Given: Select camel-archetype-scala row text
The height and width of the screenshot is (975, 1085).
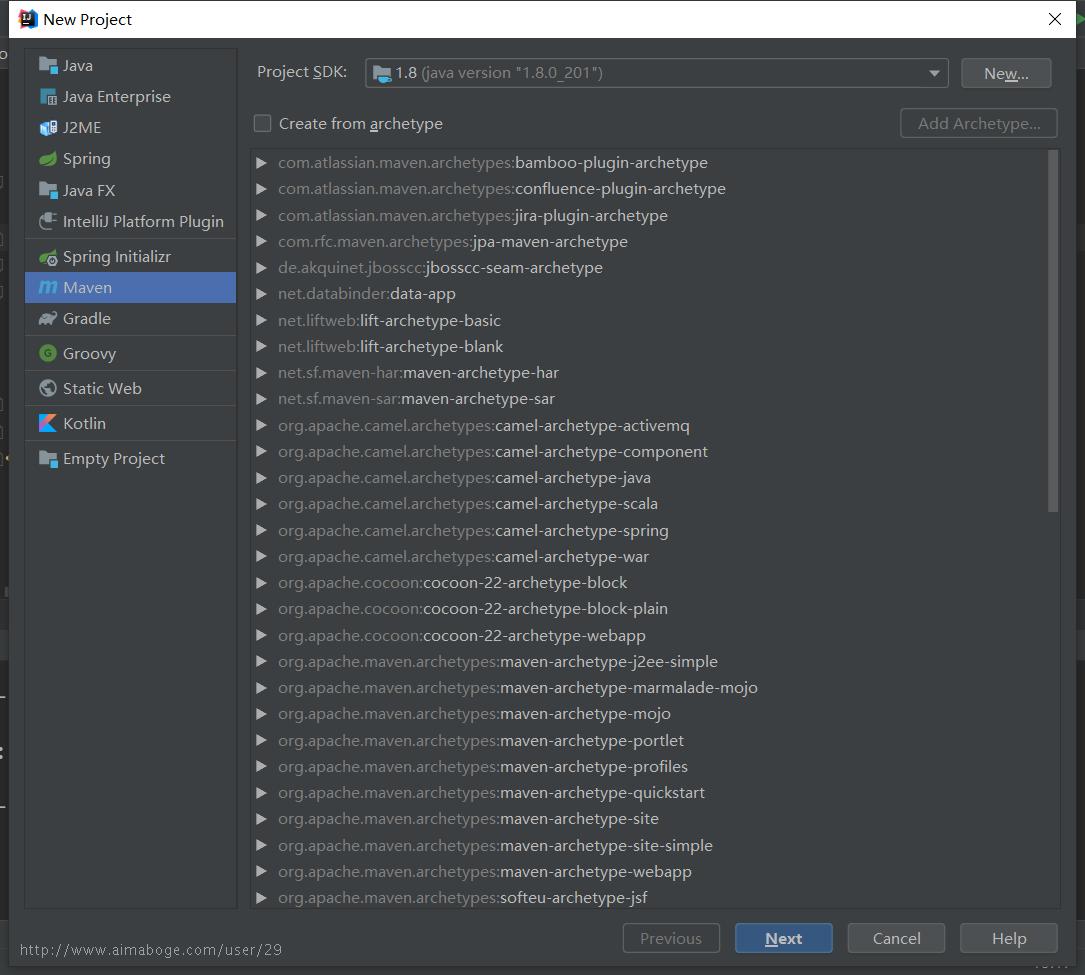Looking at the screenshot, I should [468, 504].
